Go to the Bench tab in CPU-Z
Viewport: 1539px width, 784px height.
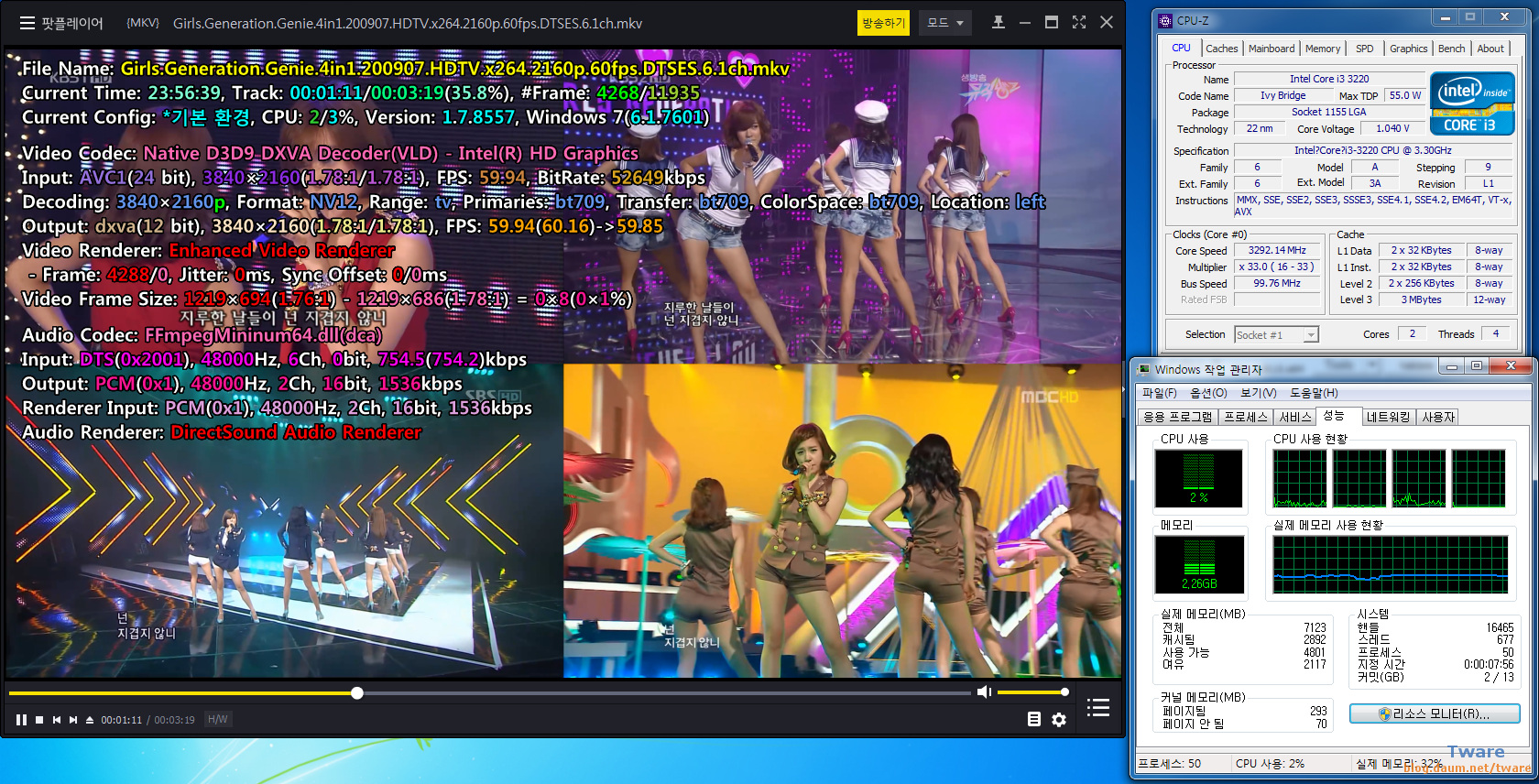1451,49
